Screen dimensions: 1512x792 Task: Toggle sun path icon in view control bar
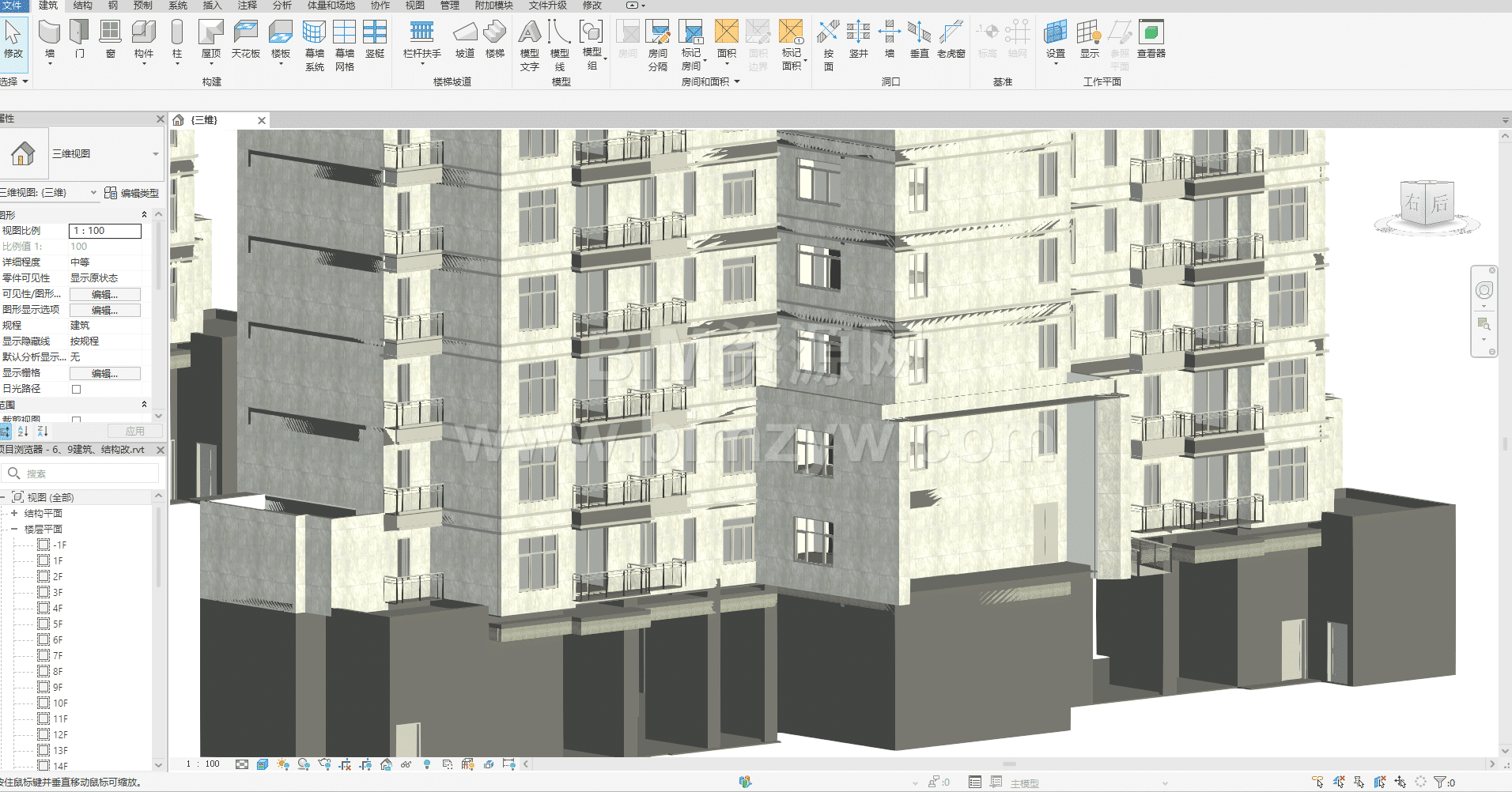[283, 764]
